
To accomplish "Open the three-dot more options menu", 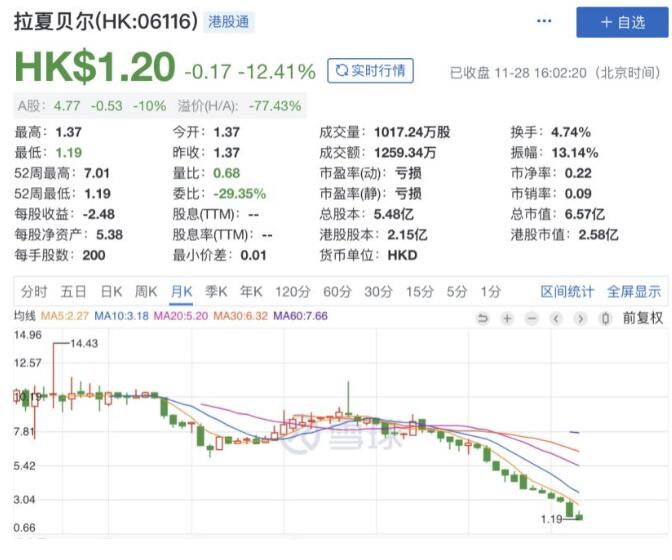I will tap(544, 21).
